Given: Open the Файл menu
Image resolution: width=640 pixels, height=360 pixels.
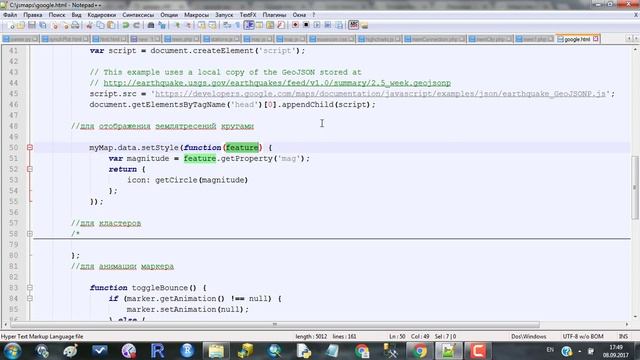Looking at the screenshot, I should tap(10, 15).
